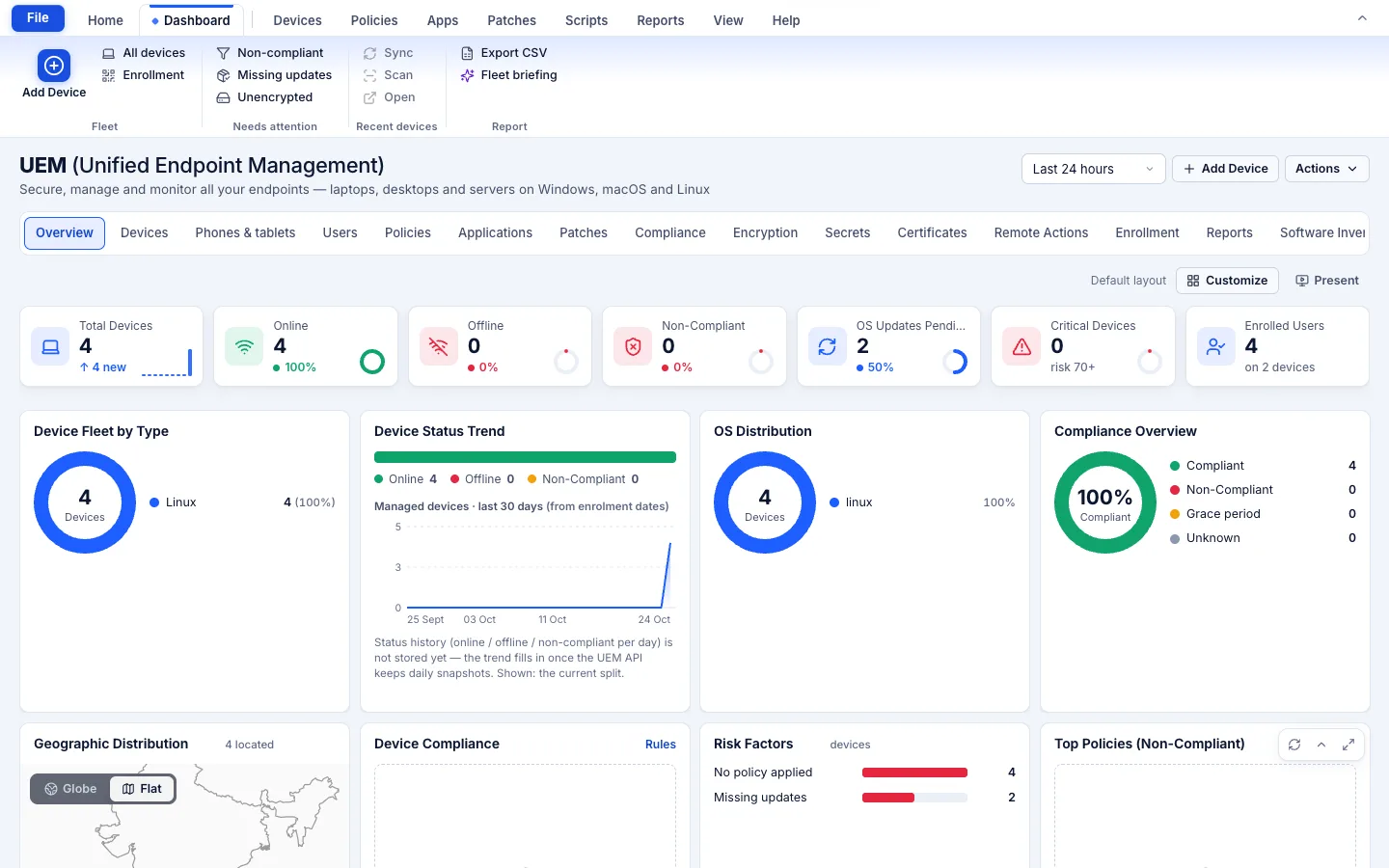Open the Last 24 hours dropdown
1389x868 pixels.
pyautogui.click(x=1093, y=169)
